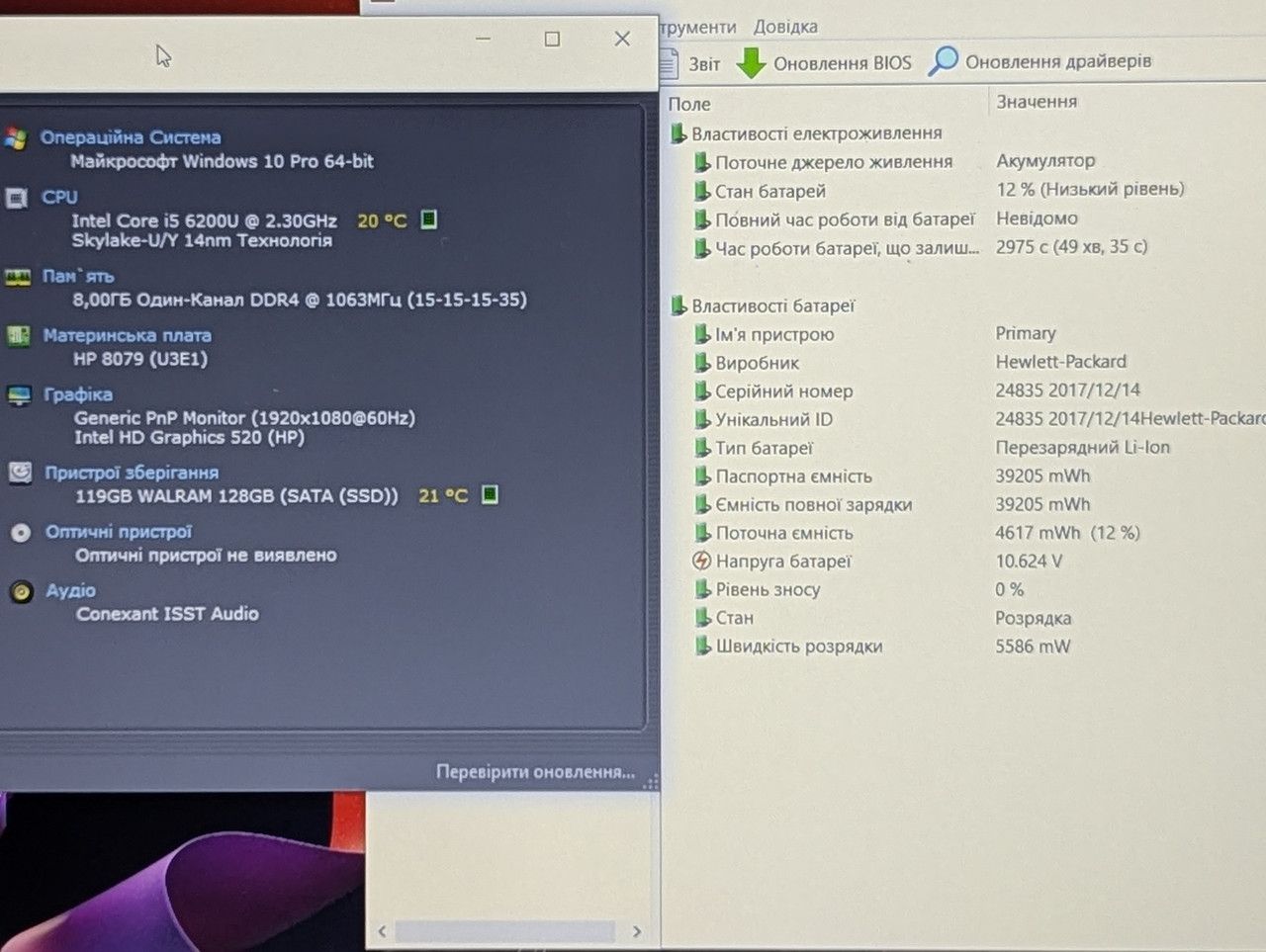Click the speaker icon beside Аудіо
The image size is (1266, 952).
coord(22,591)
